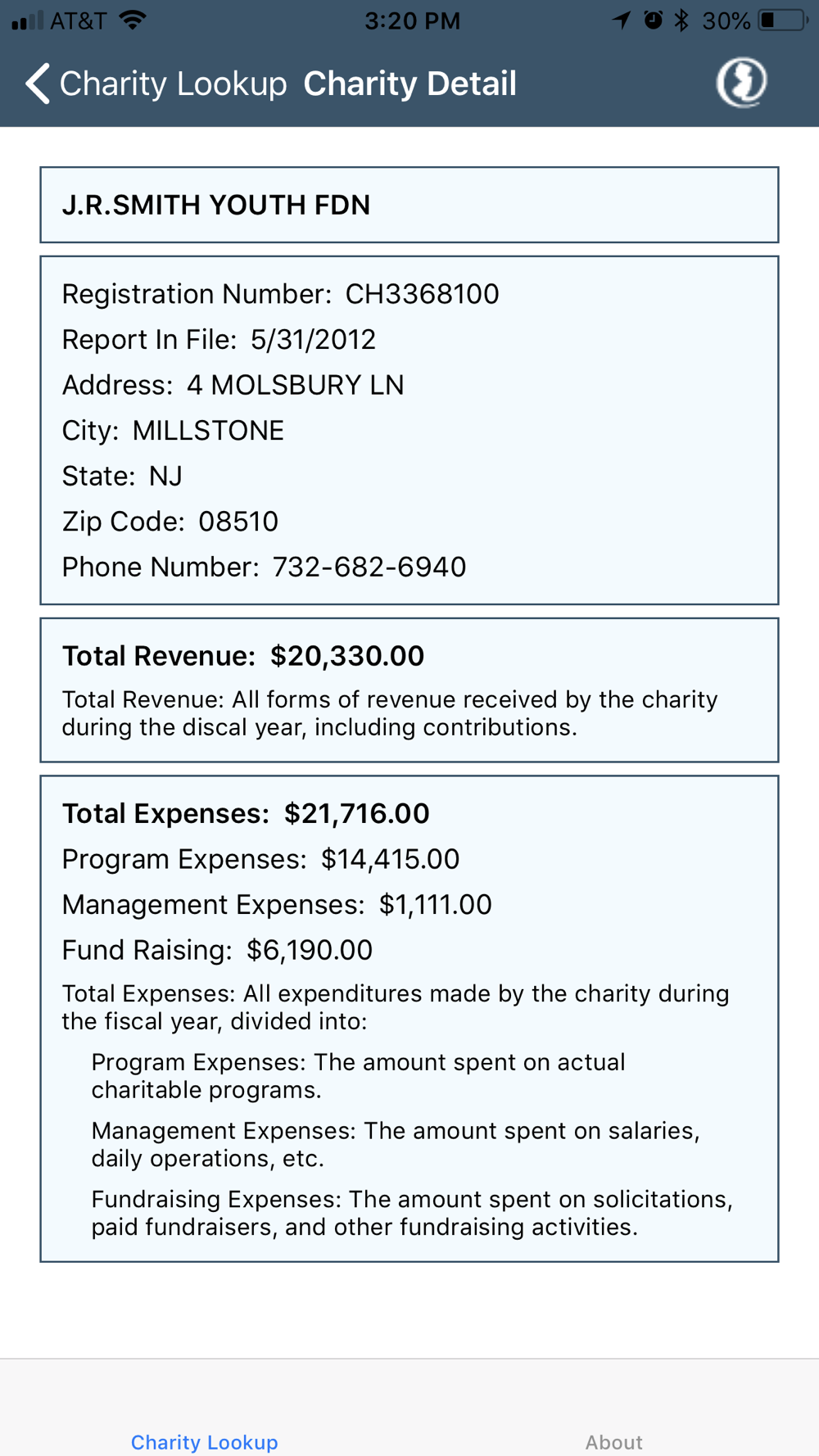Tap the back chevron arrow
This screenshot has width=819, height=1456.
[x=38, y=84]
